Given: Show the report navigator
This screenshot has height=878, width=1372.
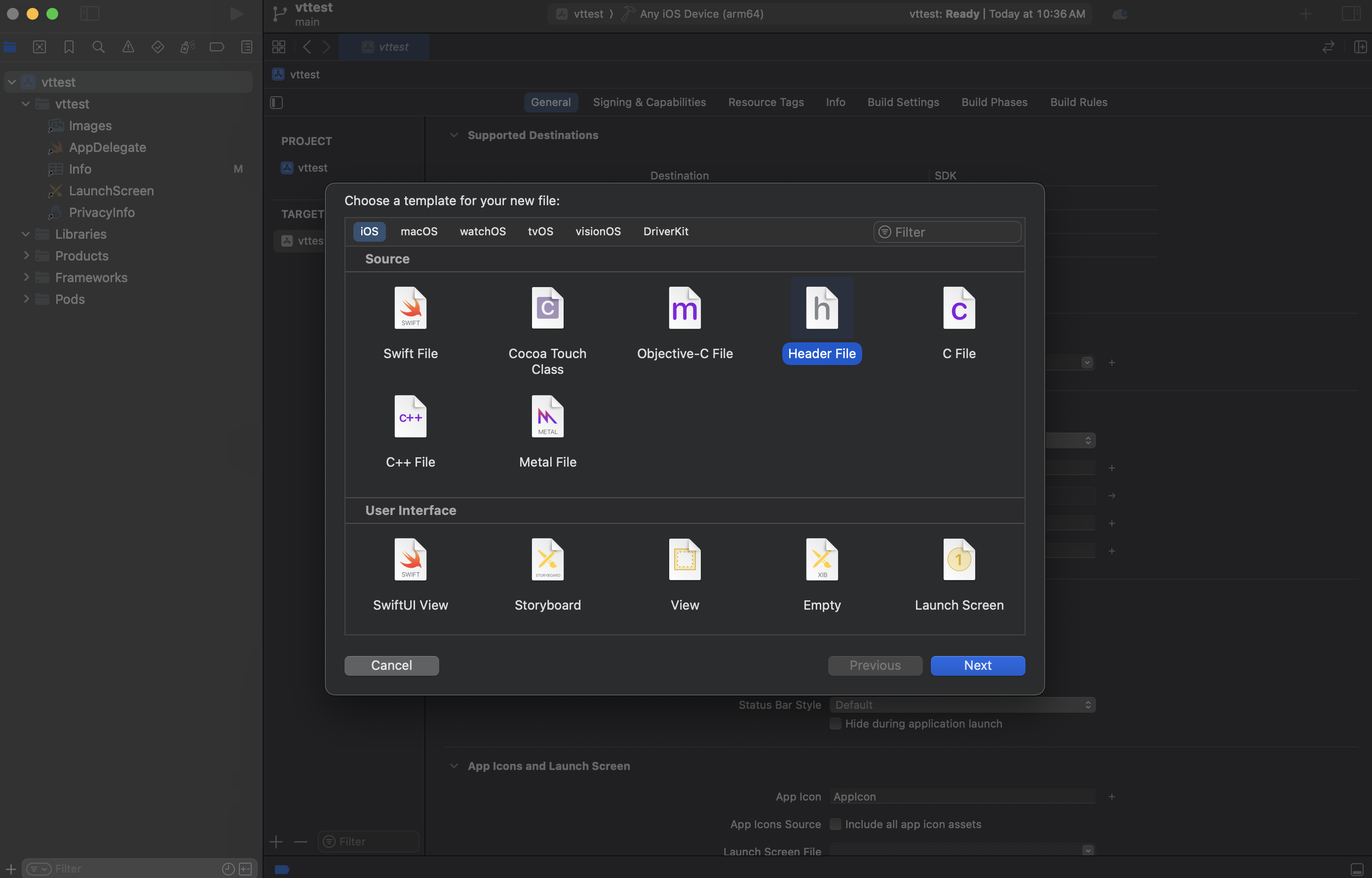Looking at the screenshot, I should (x=246, y=47).
